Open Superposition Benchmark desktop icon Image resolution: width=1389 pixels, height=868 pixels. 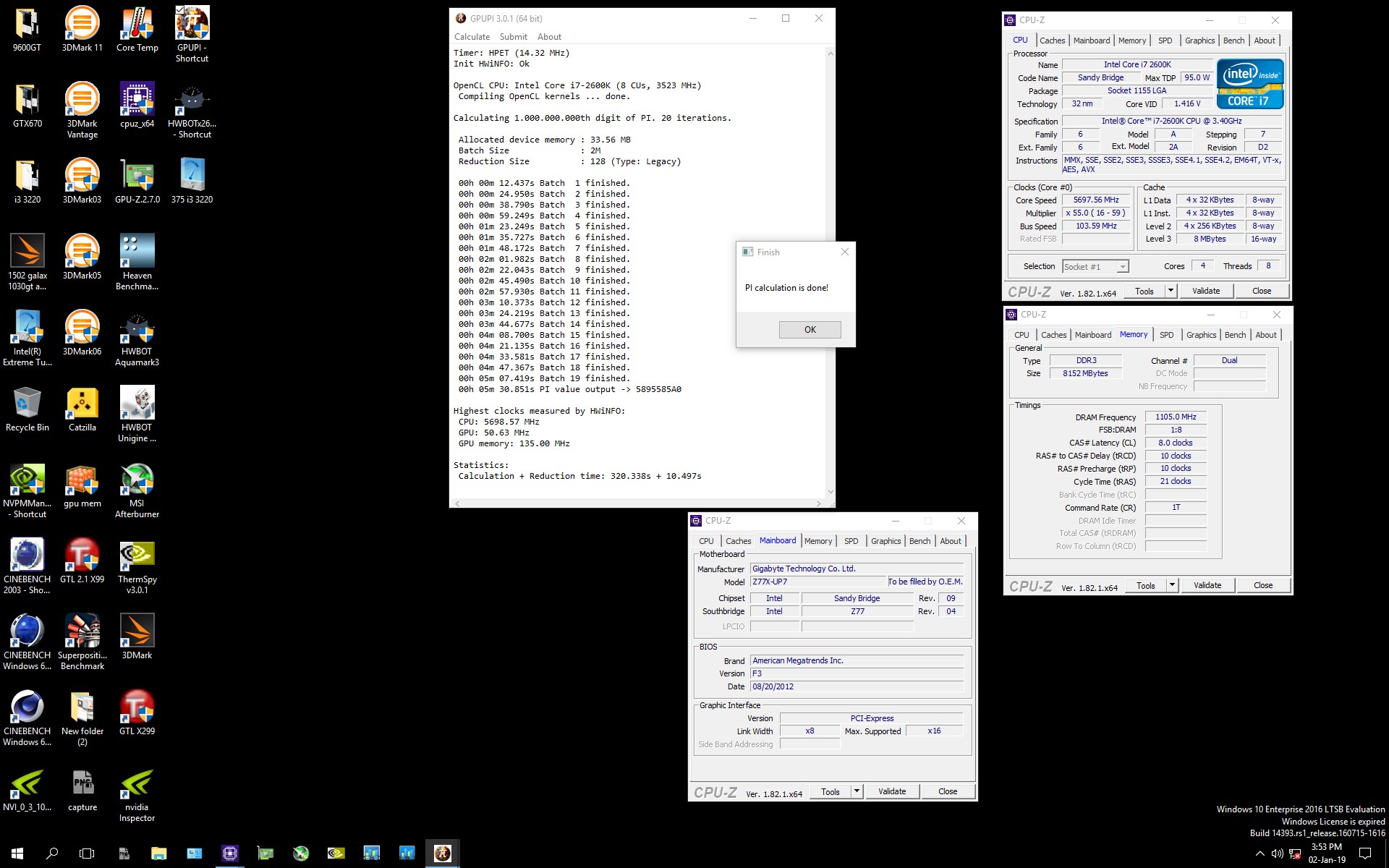coord(82,642)
